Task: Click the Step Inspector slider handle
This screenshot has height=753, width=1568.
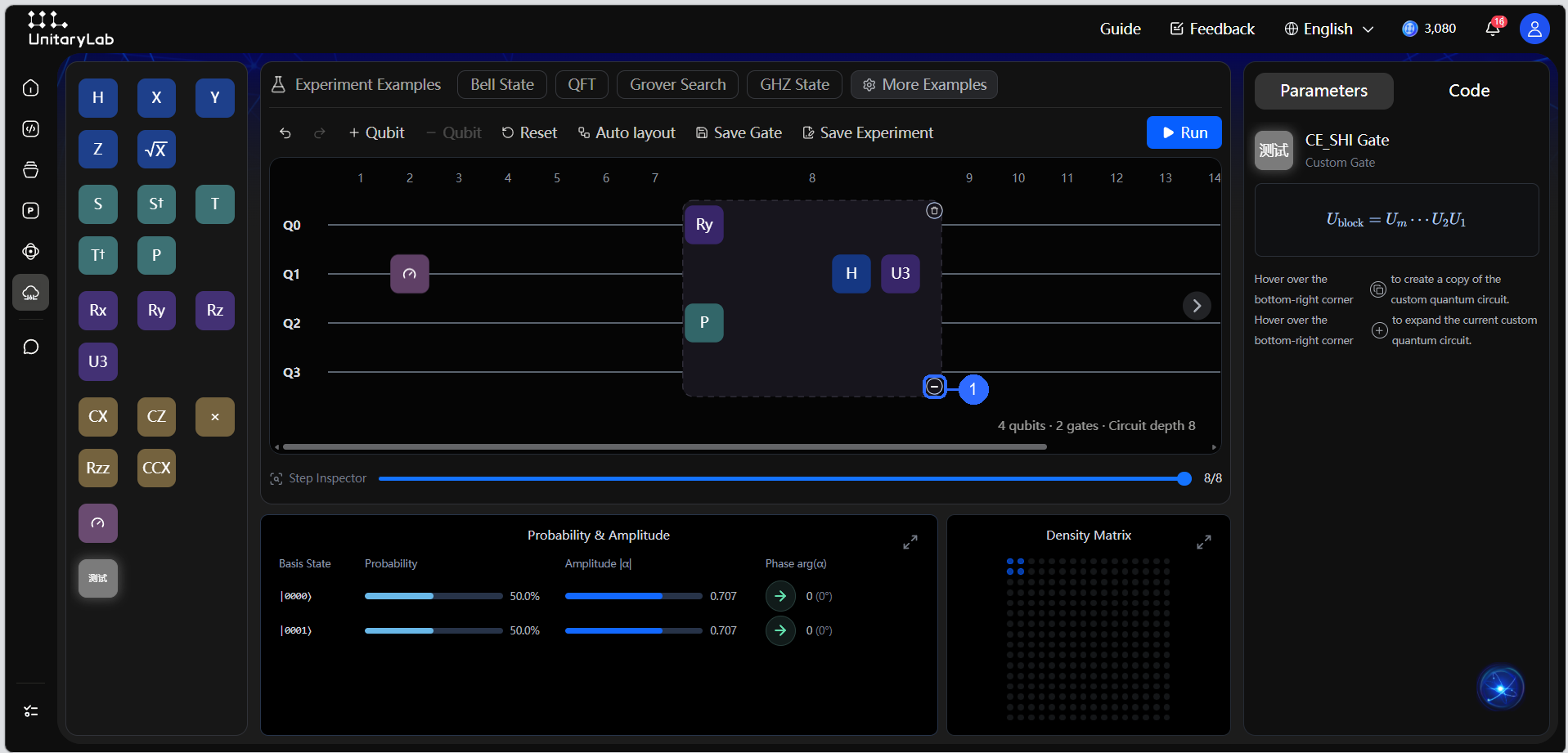Action: click(x=1184, y=478)
